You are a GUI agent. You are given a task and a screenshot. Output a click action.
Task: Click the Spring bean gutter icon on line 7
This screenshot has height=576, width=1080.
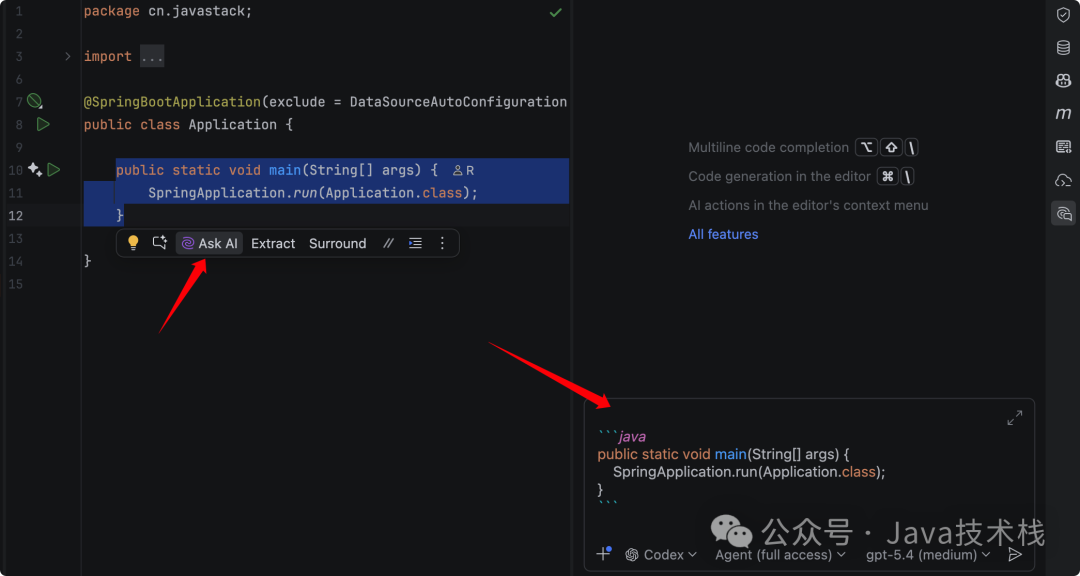tap(34, 102)
